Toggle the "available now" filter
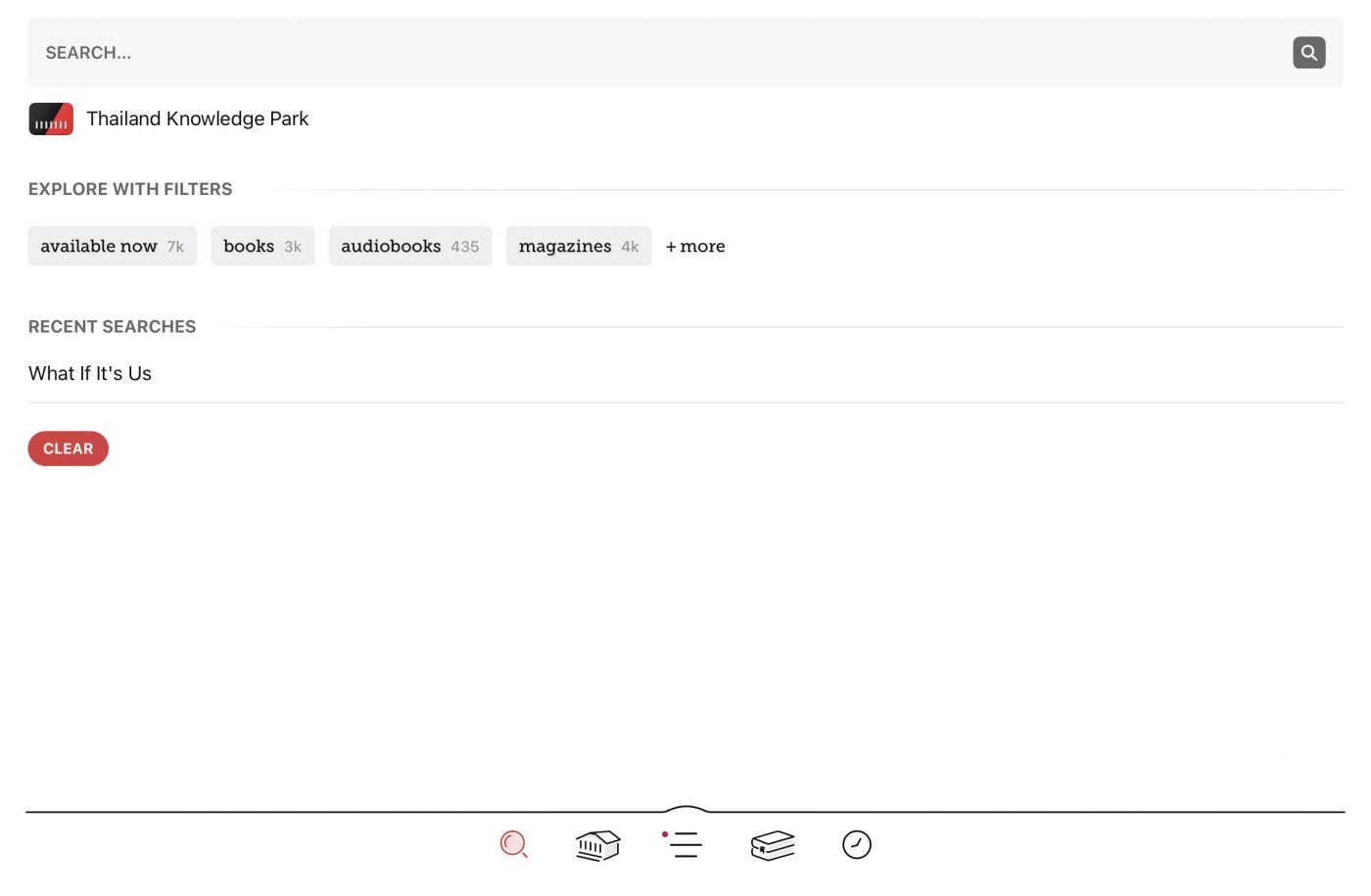Viewport: 1371px width, 896px height. pos(112,247)
